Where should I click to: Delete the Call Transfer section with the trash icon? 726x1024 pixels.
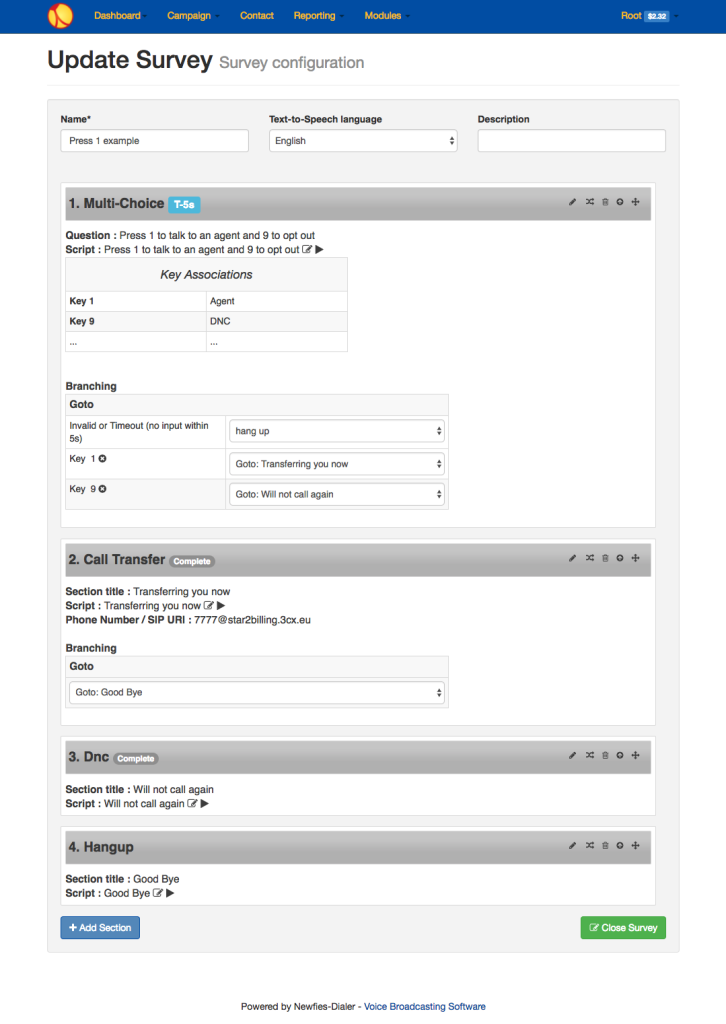(x=605, y=558)
